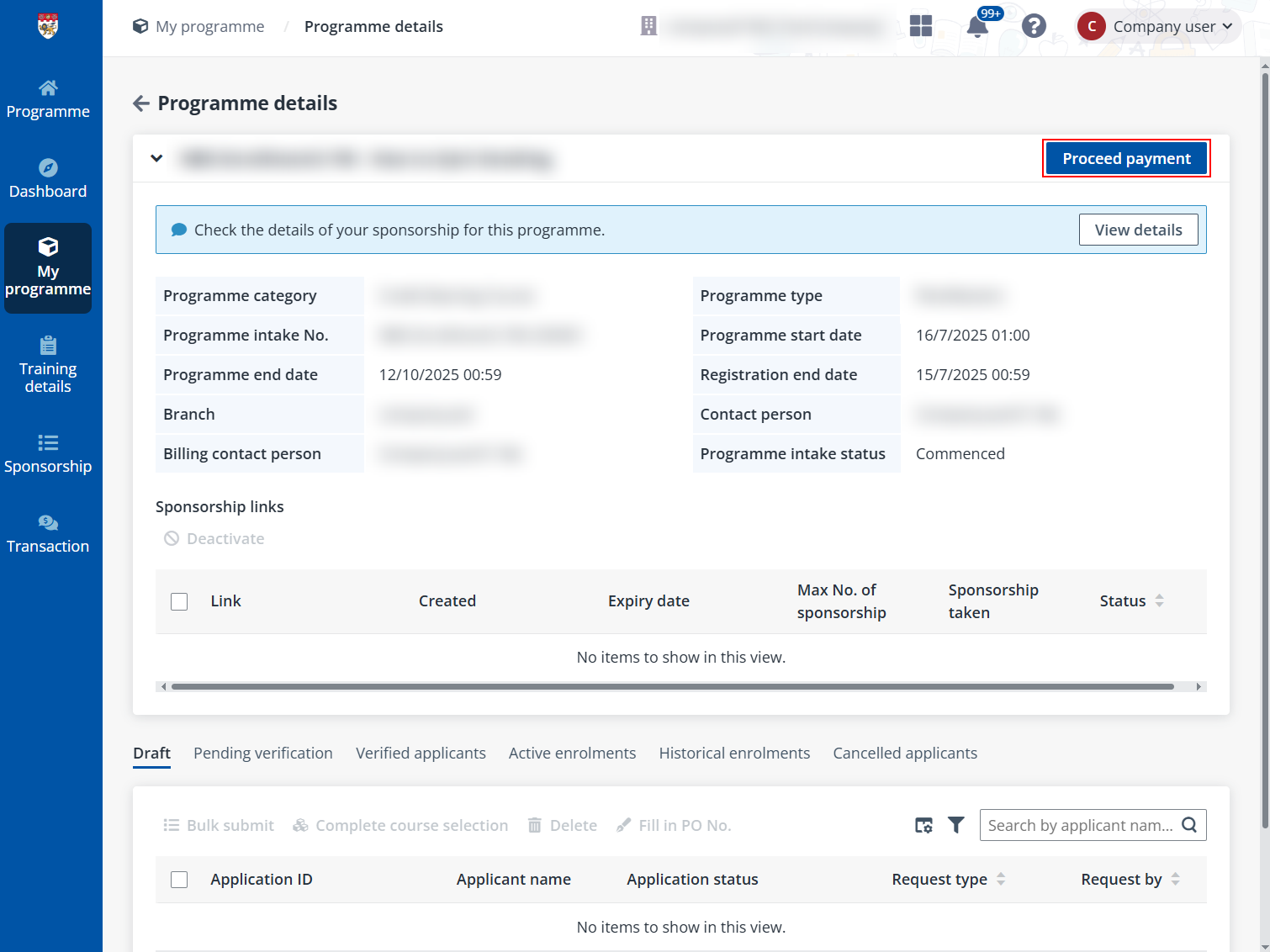The width and height of the screenshot is (1270, 952).
Task: Open Training details in sidebar
Action: [48, 365]
